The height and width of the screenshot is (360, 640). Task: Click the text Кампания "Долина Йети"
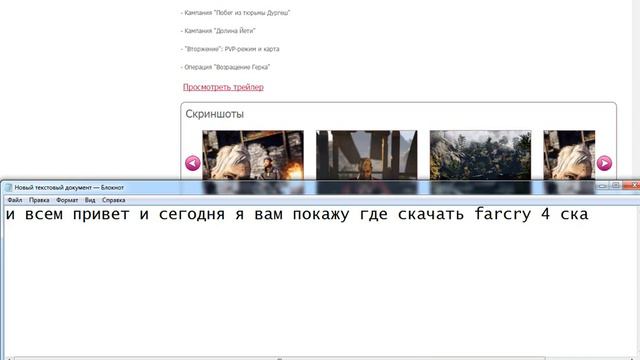pos(220,31)
